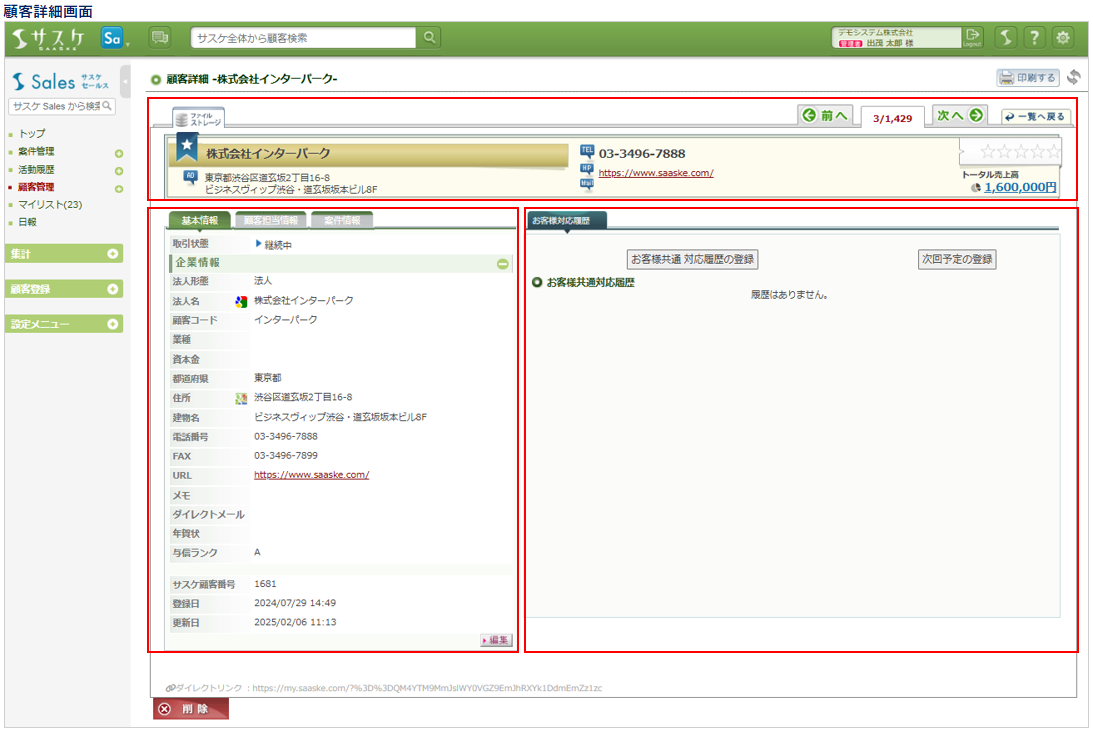Select the お客様対応履歴 tab
The image size is (1093, 733).
tap(567, 220)
